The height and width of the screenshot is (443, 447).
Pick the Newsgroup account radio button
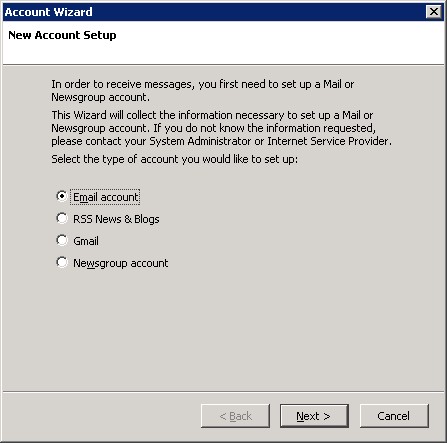pyautogui.click(x=62, y=262)
